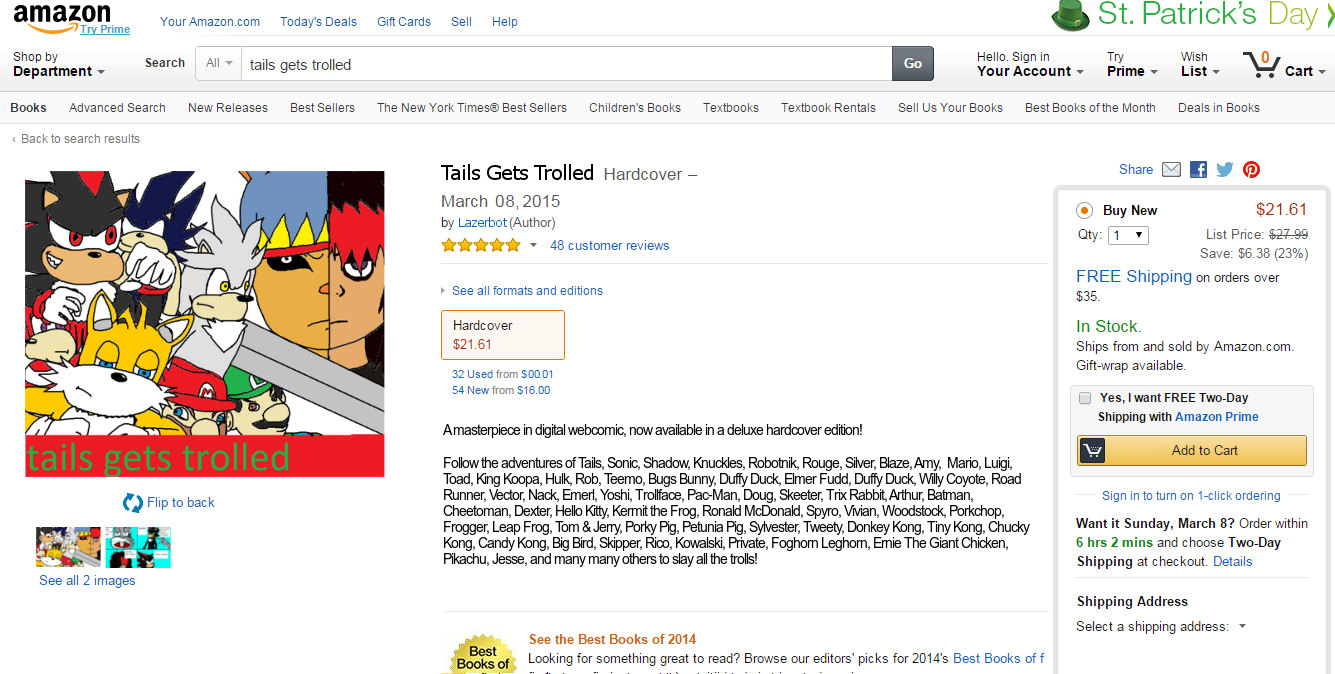Click the Amazon logo
This screenshot has height=674, width=1335.
(62, 15)
